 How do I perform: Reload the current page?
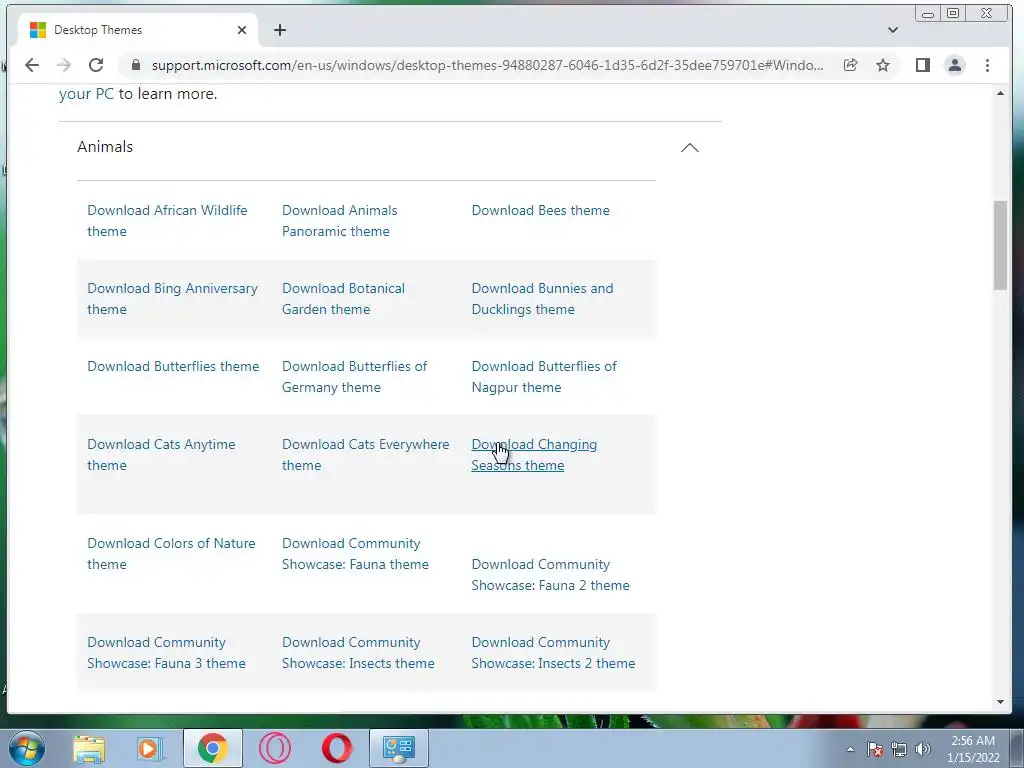pos(96,65)
